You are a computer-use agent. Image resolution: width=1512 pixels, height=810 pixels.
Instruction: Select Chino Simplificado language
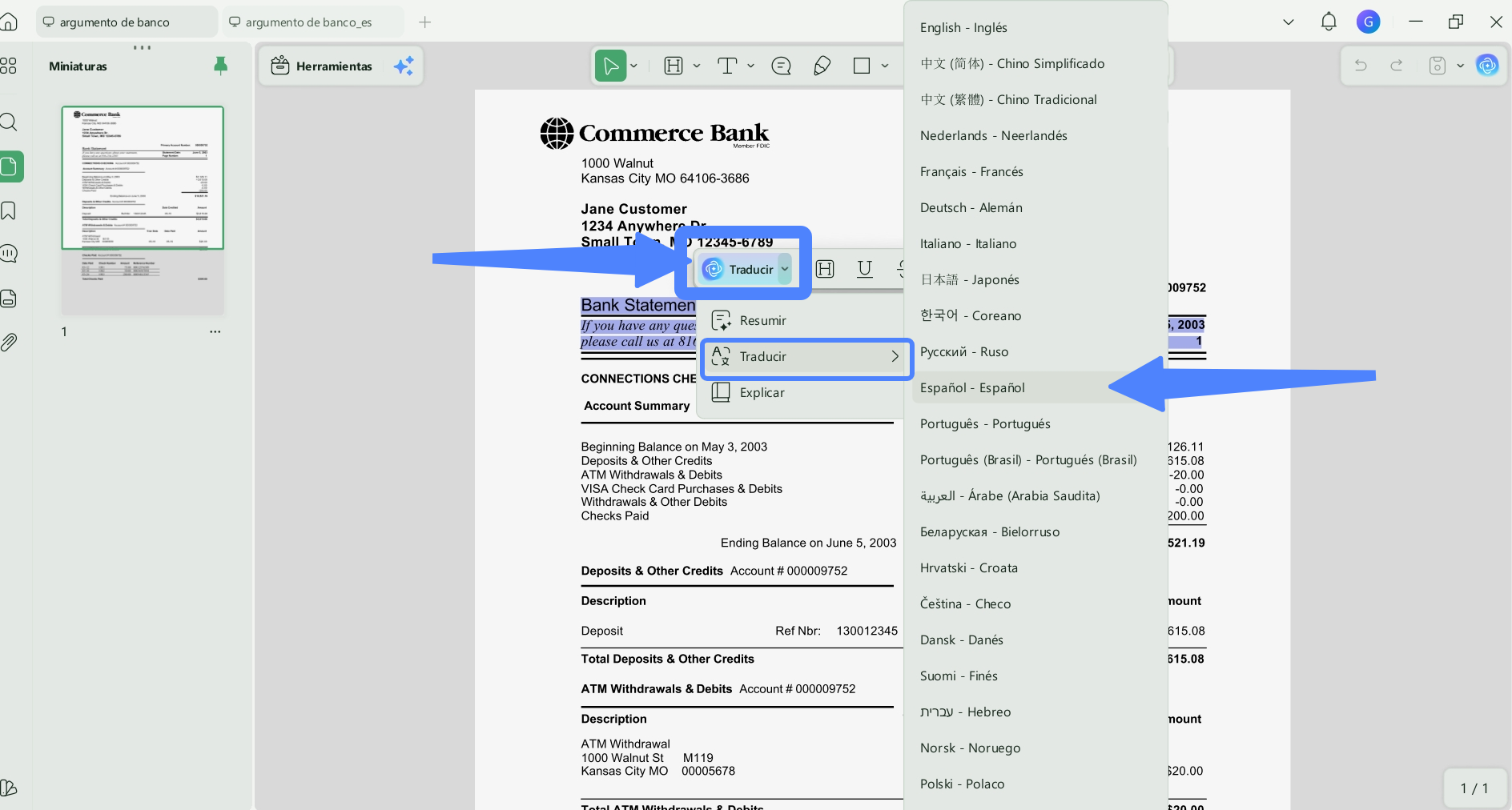[x=1035, y=63]
